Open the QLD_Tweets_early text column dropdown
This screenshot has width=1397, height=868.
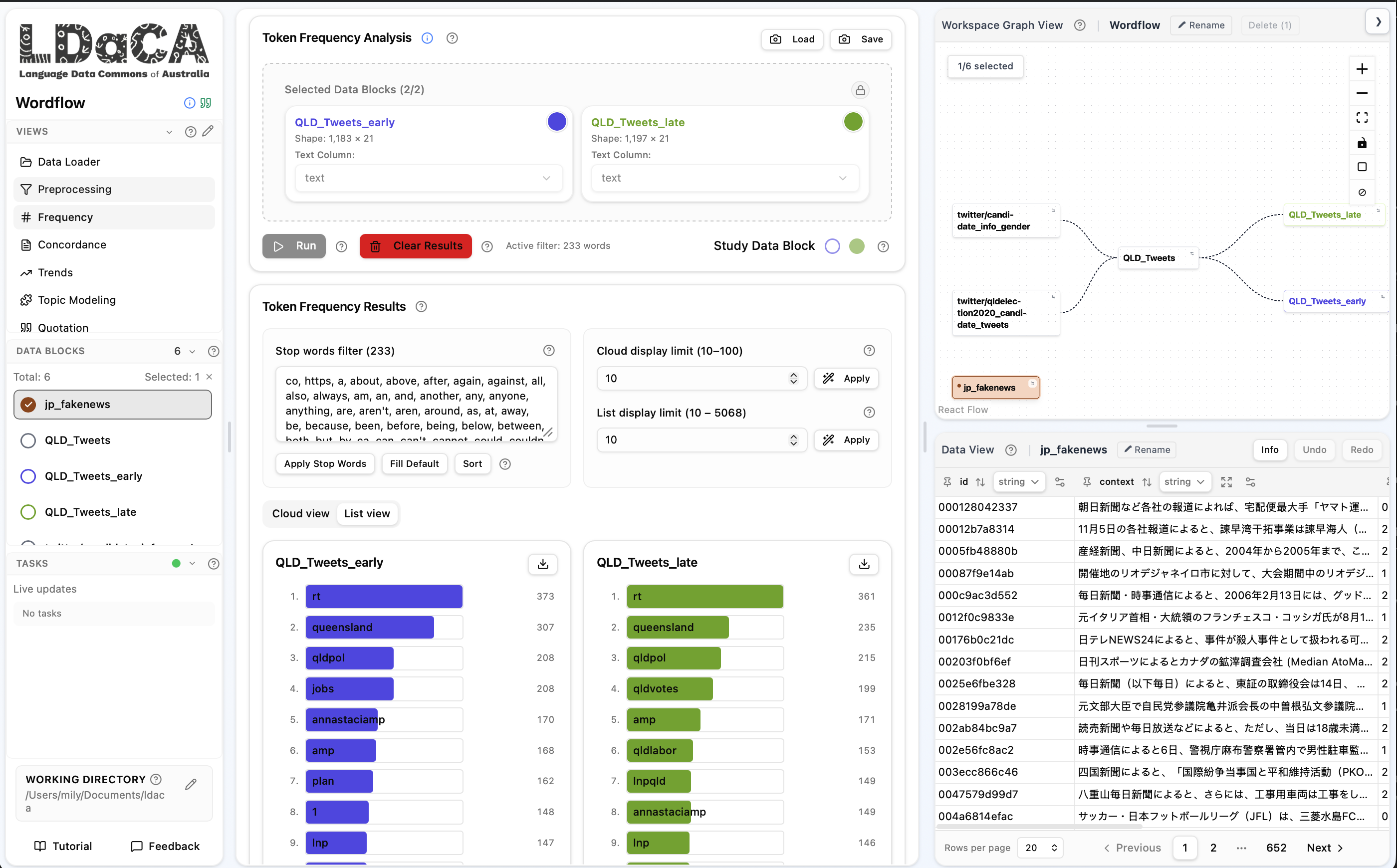click(x=429, y=178)
